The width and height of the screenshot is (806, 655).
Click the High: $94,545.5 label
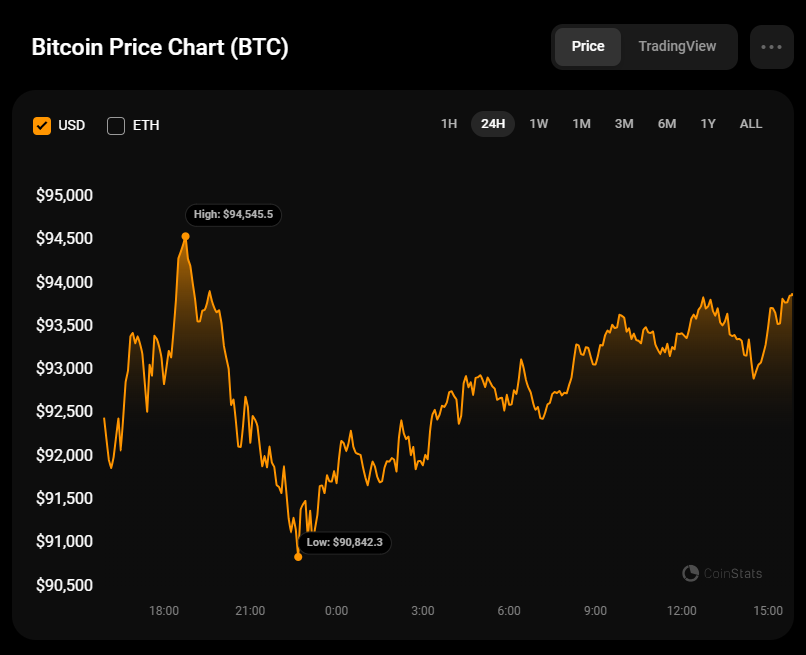[x=233, y=214]
